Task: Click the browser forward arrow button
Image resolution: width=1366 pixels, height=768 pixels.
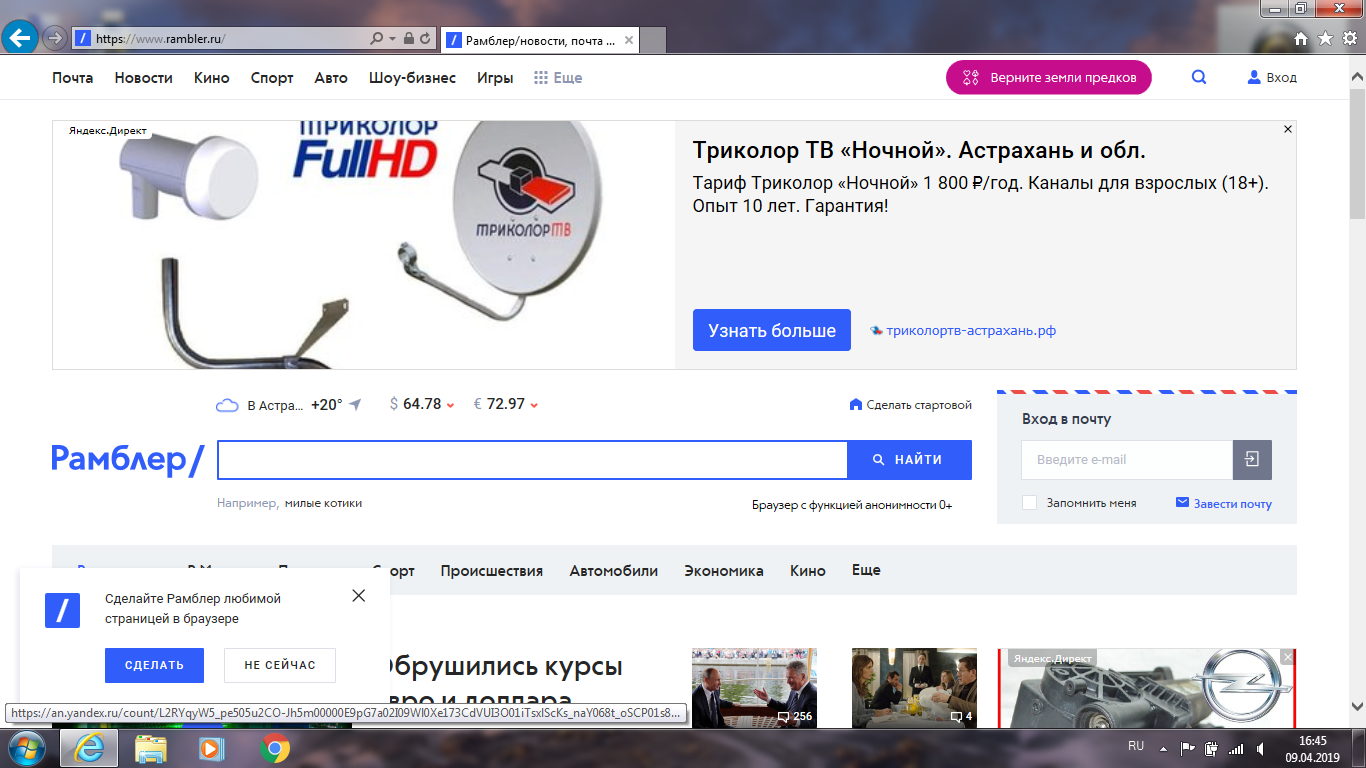Action: pyautogui.click(x=54, y=38)
